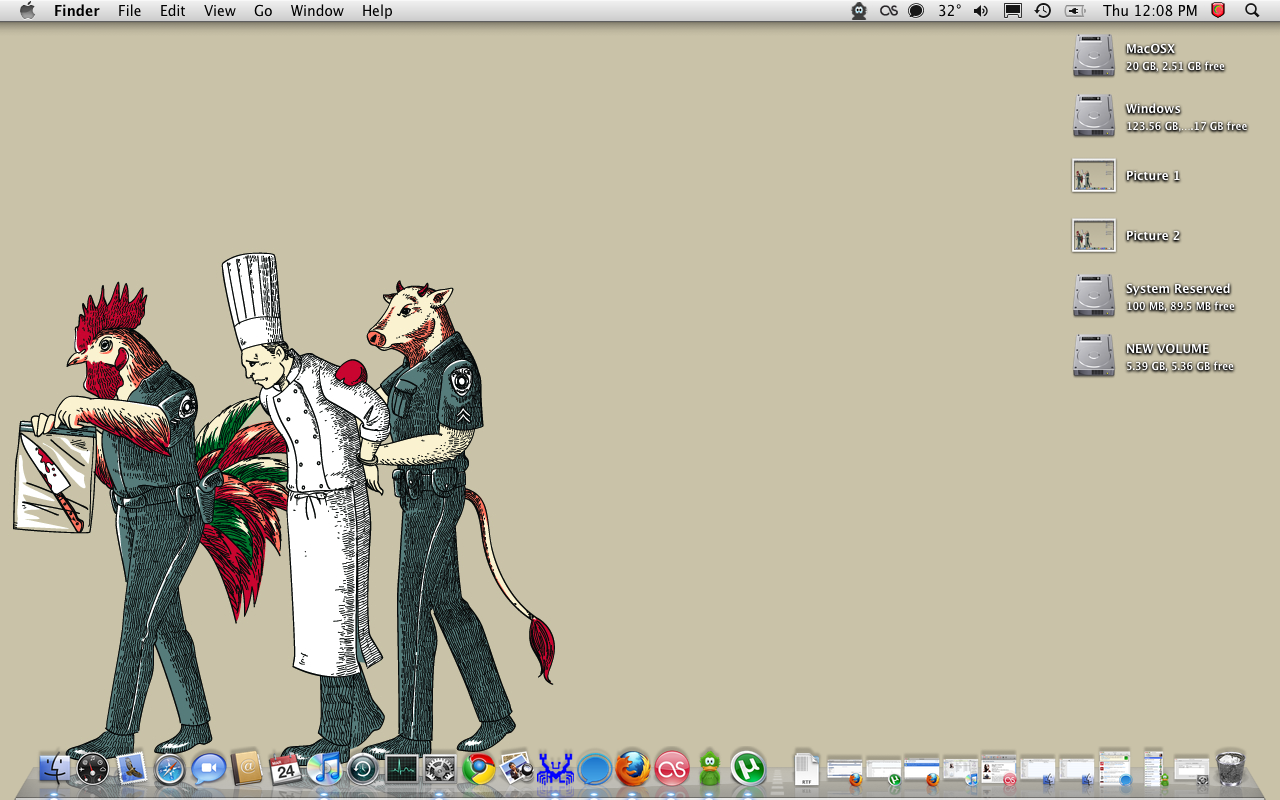The width and height of the screenshot is (1280, 800).
Task: Open Preview from the dock
Action: tap(517, 769)
